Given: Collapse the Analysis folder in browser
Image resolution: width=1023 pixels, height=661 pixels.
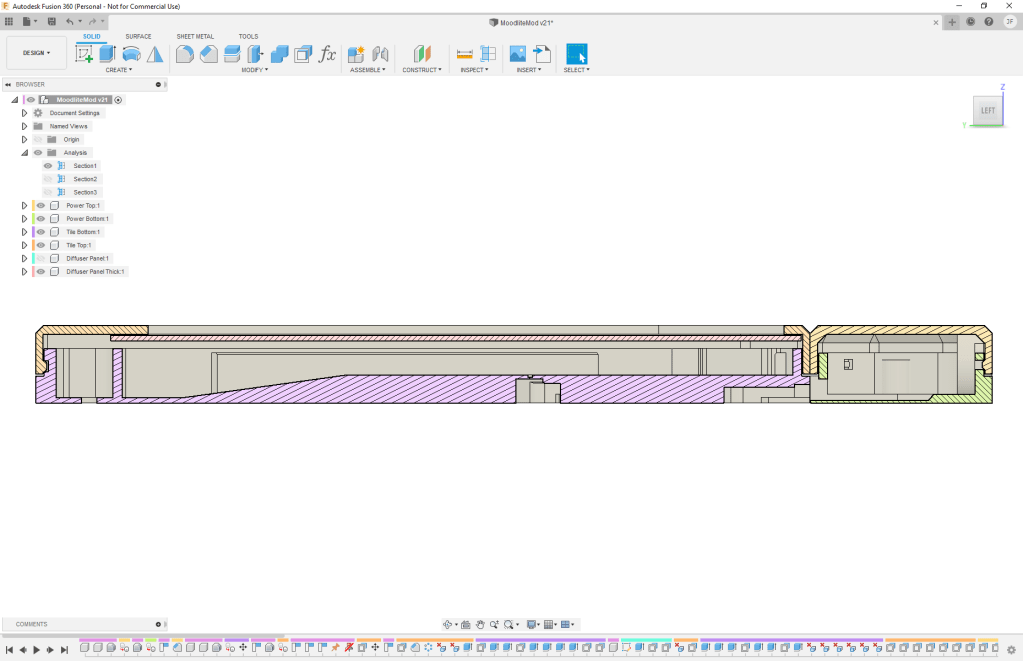Looking at the screenshot, I should pyautogui.click(x=24, y=153).
